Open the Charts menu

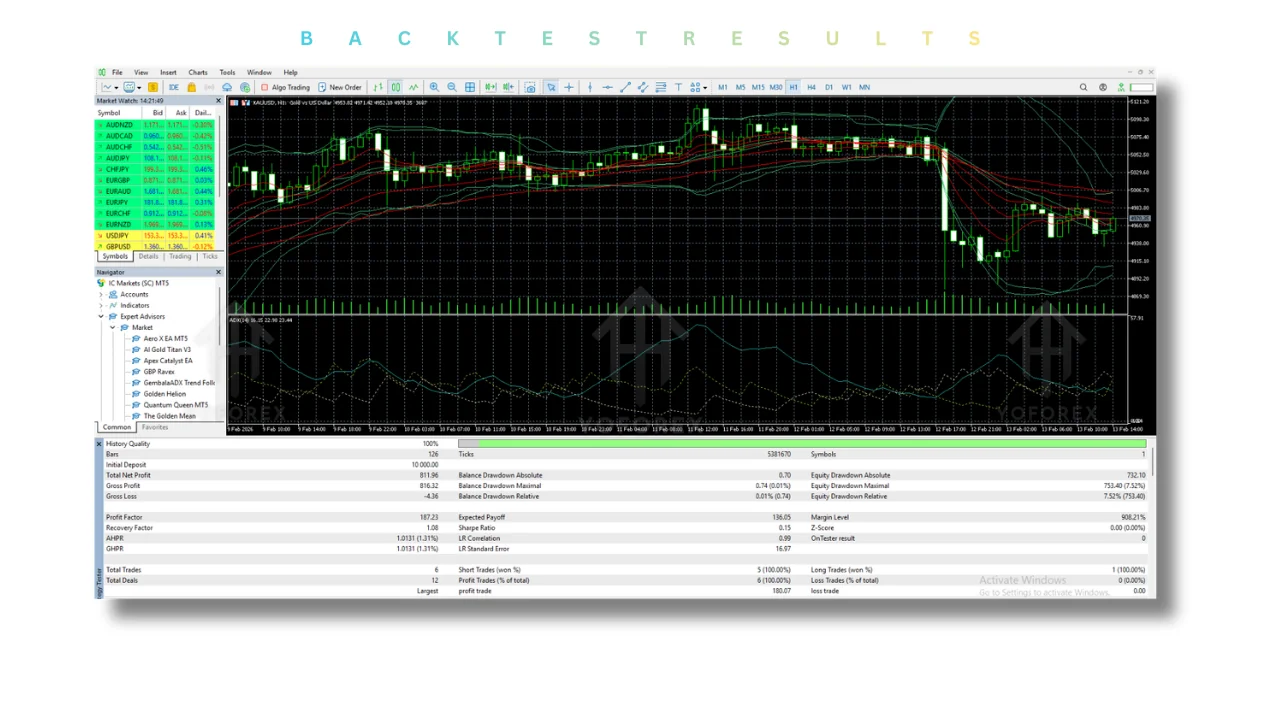pyautogui.click(x=198, y=73)
